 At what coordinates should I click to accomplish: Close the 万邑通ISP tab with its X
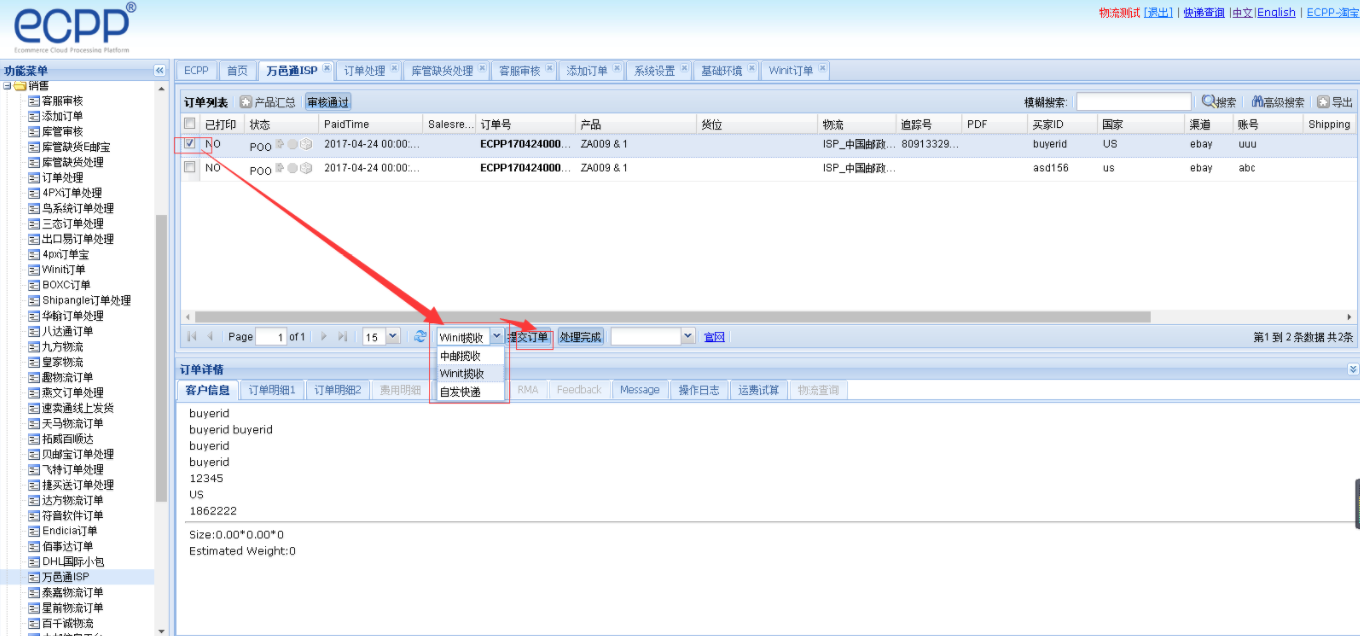327,69
